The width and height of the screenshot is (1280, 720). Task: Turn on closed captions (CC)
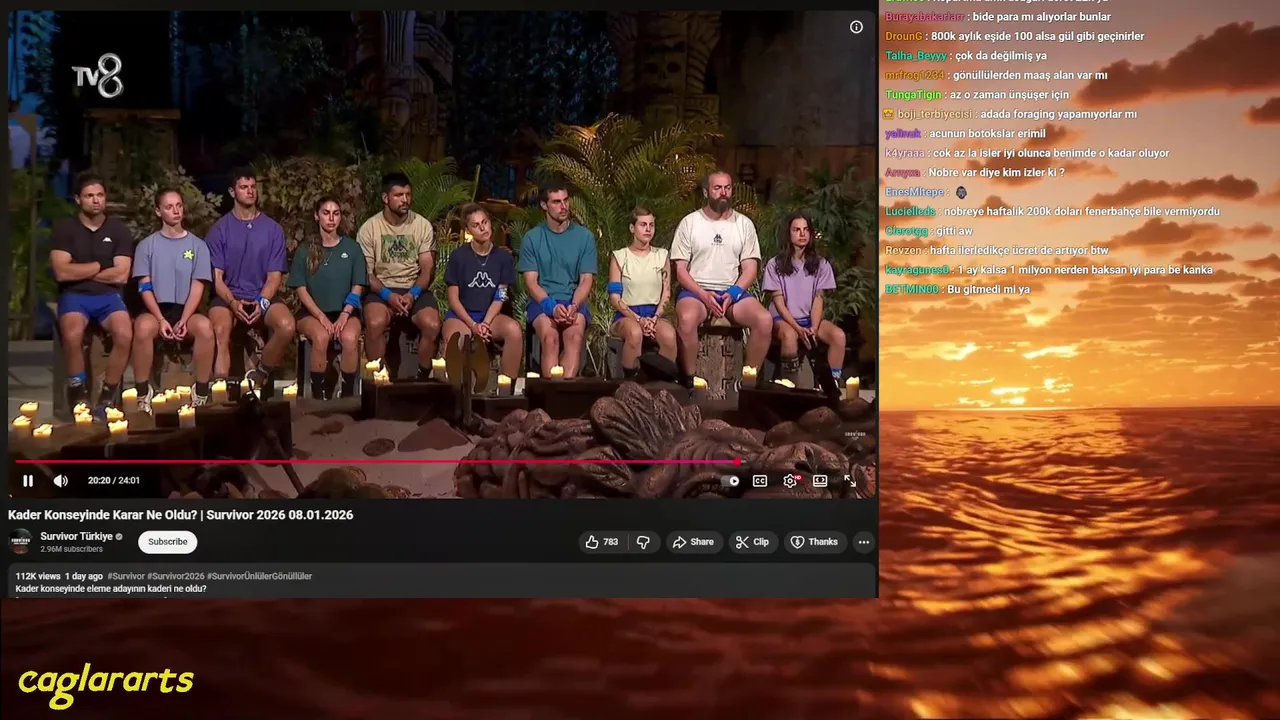tap(760, 481)
